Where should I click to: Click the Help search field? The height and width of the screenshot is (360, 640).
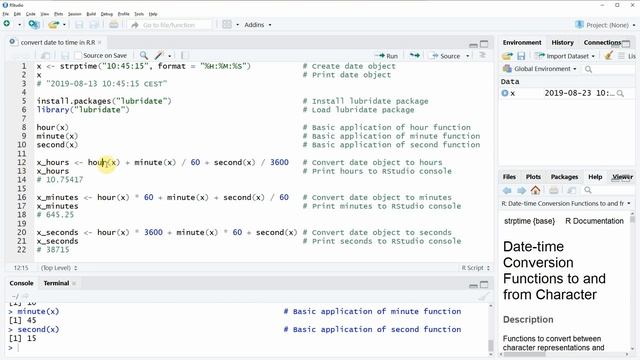coord(610,190)
